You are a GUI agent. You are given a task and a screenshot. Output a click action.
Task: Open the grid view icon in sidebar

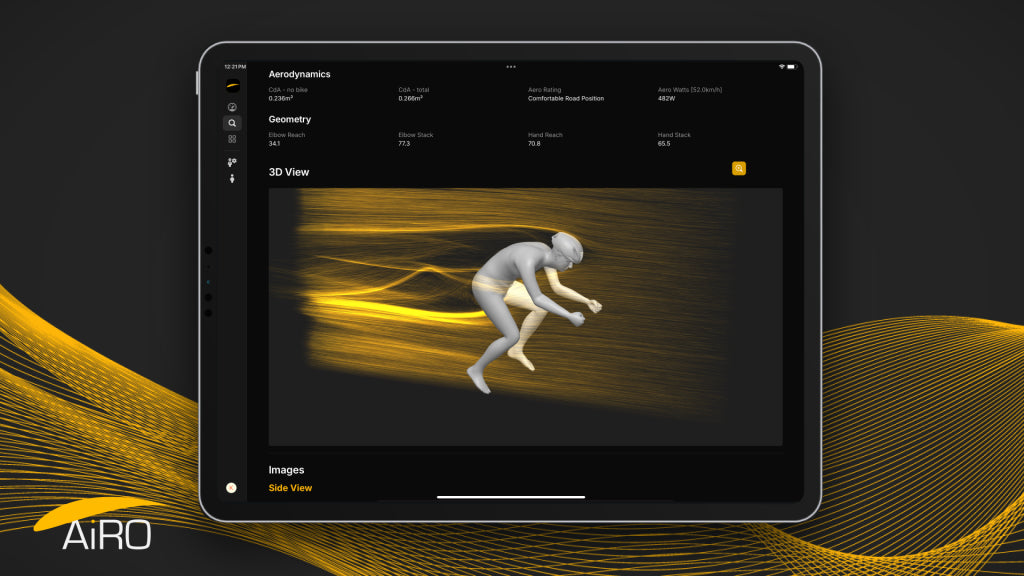[x=232, y=139]
